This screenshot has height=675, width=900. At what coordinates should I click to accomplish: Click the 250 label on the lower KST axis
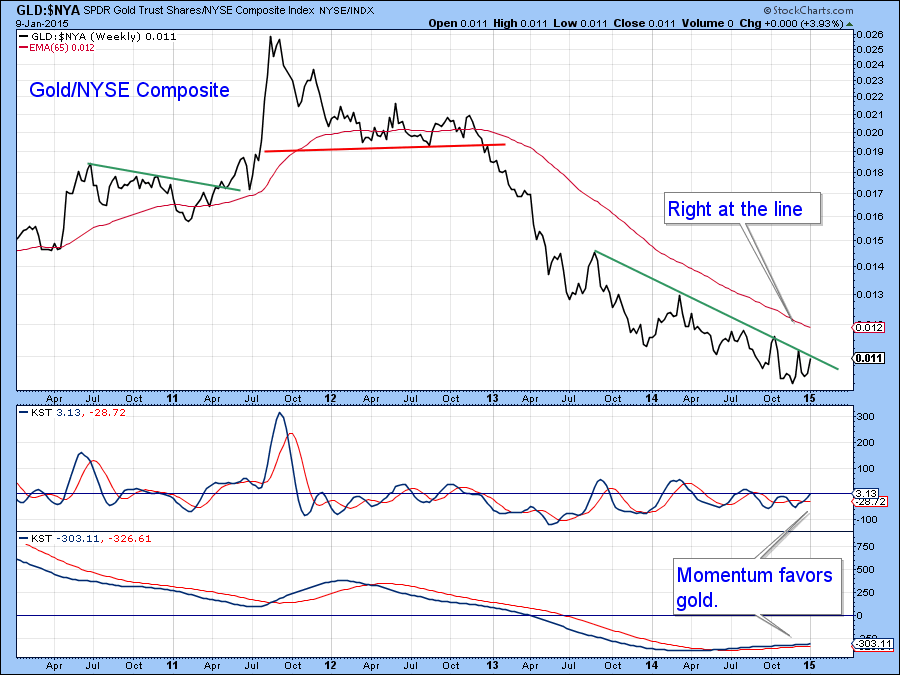click(867, 593)
